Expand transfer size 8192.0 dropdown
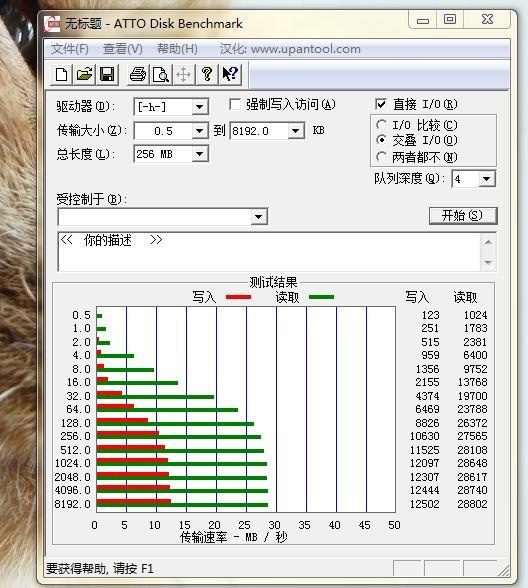528x588 pixels. pos(296,131)
